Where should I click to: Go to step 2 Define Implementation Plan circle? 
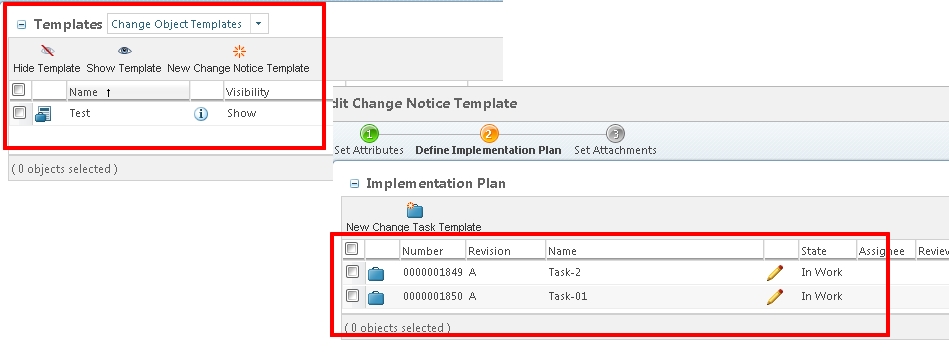click(489, 134)
